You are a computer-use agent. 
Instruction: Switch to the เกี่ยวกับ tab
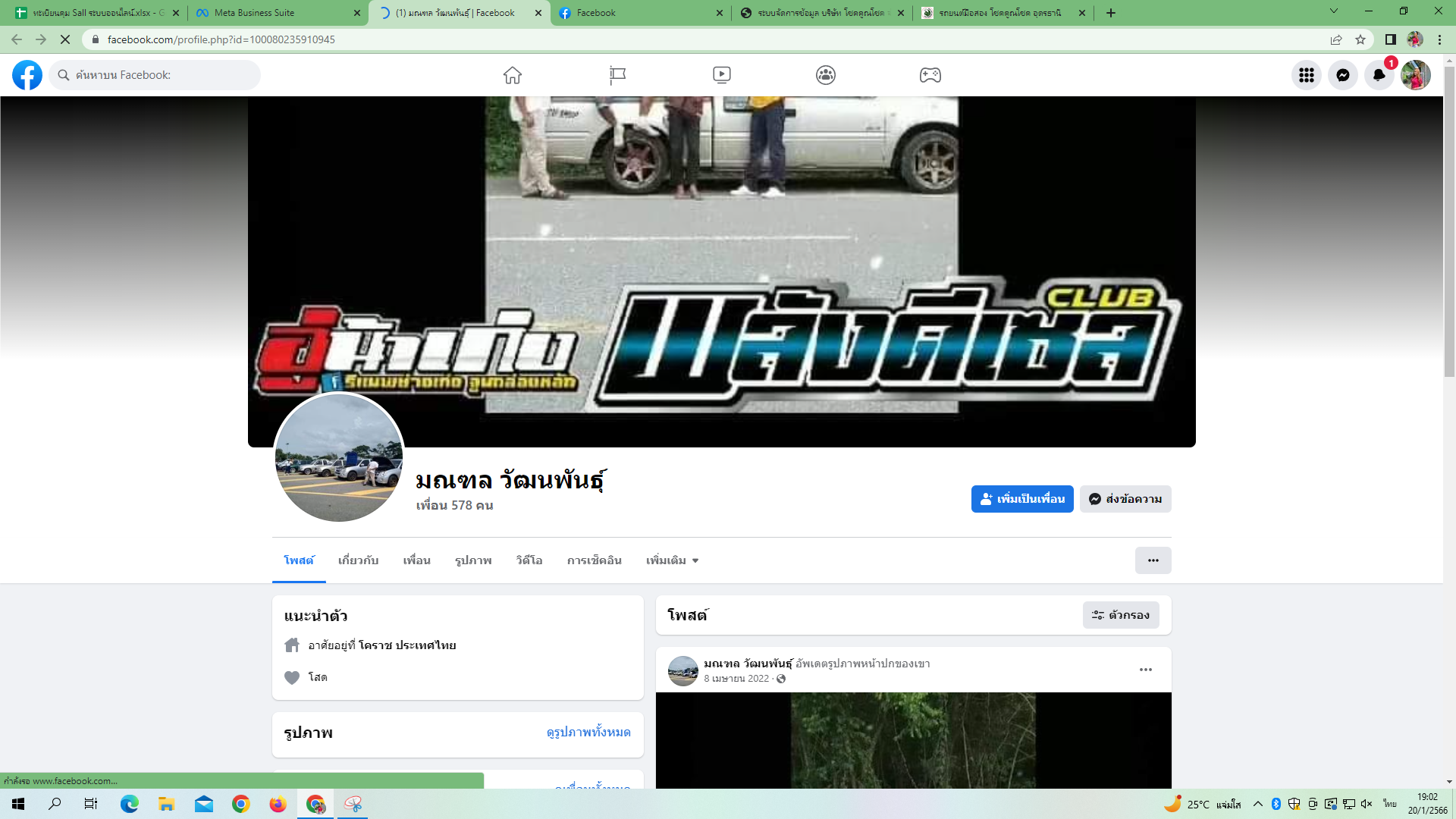click(x=358, y=560)
